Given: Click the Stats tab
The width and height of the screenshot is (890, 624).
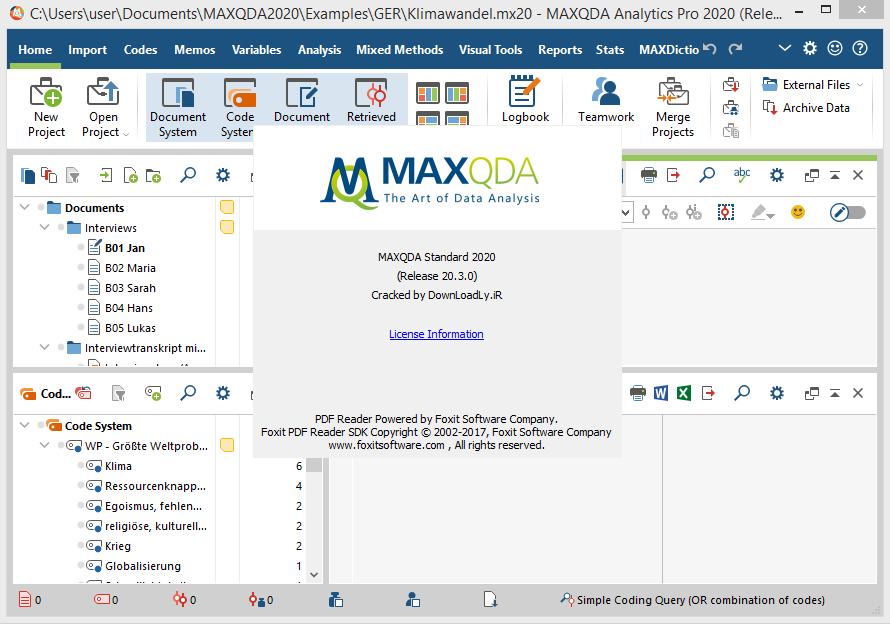Looking at the screenshot, I should pos(610,50).
